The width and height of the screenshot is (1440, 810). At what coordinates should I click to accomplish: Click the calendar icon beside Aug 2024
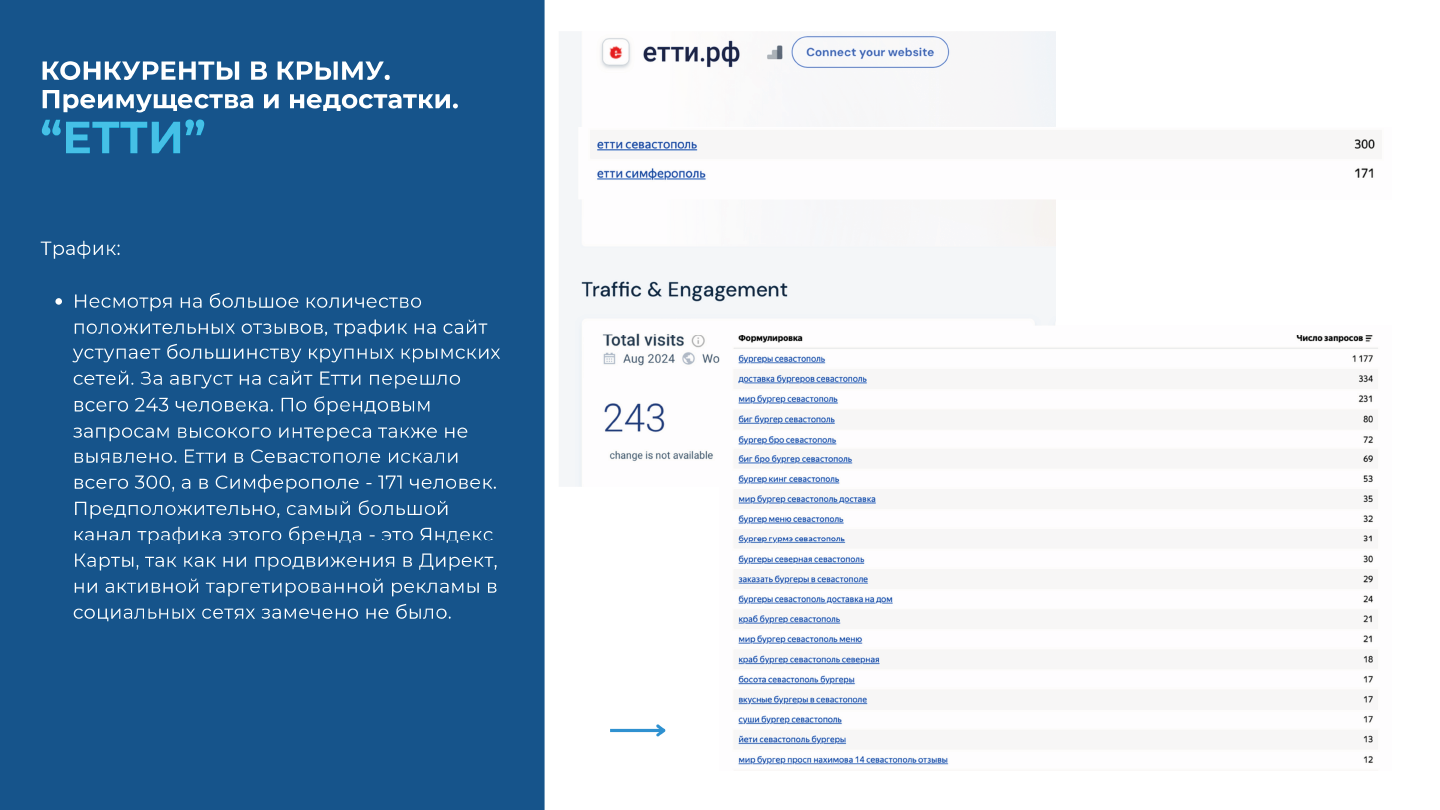610,359
